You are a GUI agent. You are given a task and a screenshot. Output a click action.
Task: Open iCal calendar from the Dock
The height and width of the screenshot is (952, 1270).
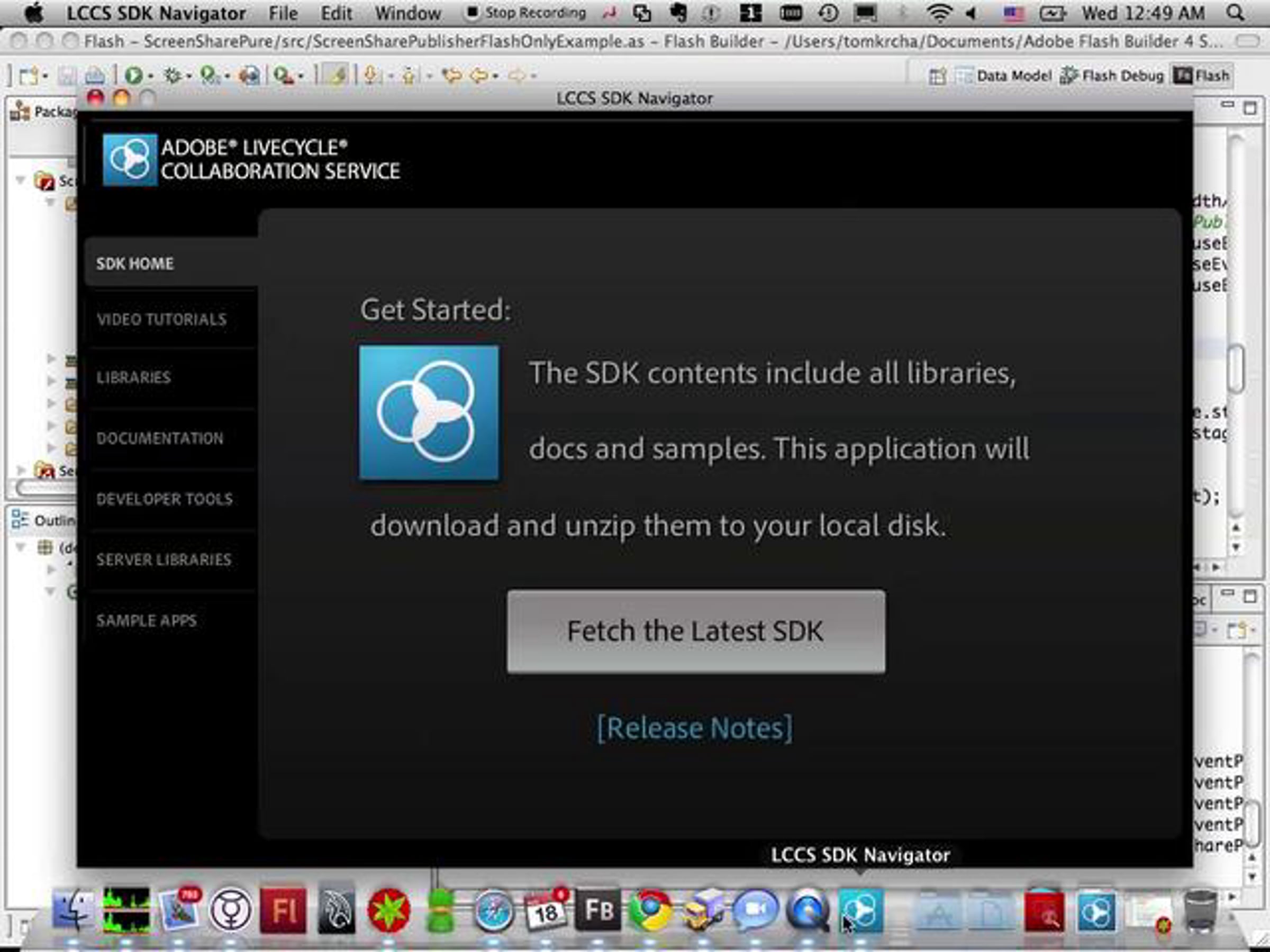(546, 911)
